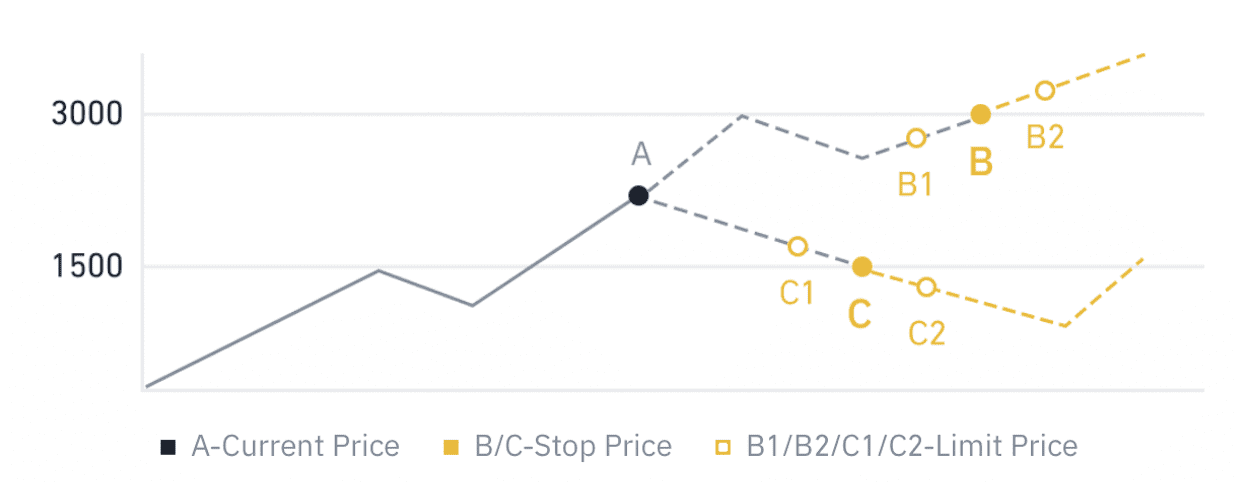Viewport: 1242px width, 482px height.
Task: Click the bold B text label
Action: [x=981, y=162]
